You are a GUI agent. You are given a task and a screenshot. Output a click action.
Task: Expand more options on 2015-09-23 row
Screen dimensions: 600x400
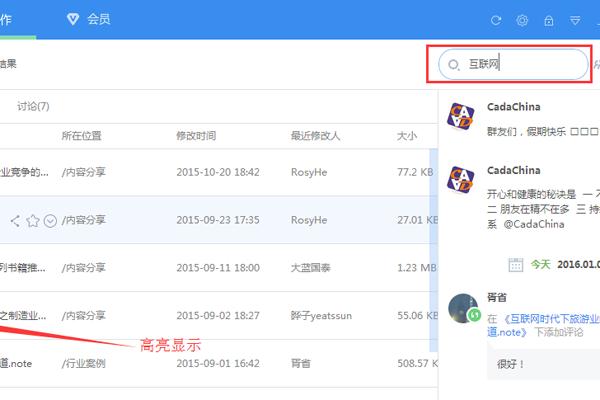(x=50, y=220)
